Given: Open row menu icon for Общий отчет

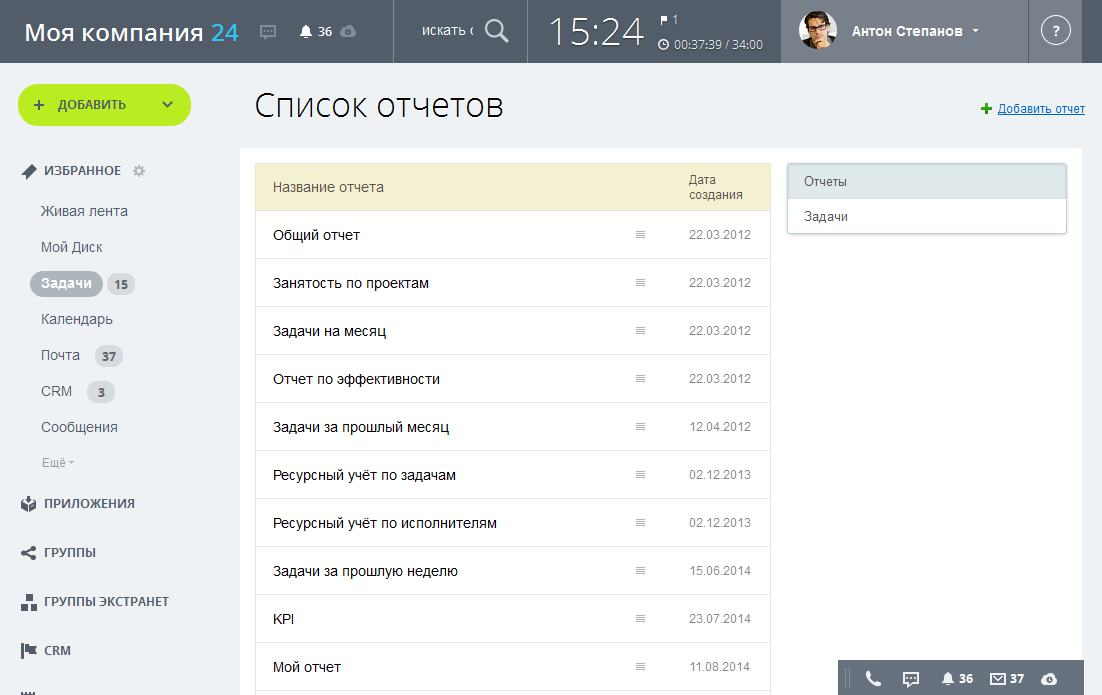Looking at the screenshot, I should [640, 235].
